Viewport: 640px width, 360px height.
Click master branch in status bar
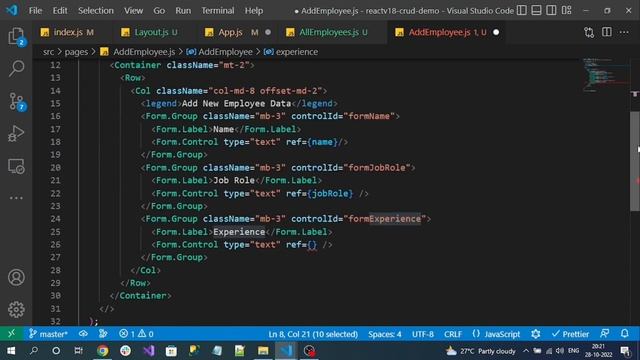click(x=48, y=334)
